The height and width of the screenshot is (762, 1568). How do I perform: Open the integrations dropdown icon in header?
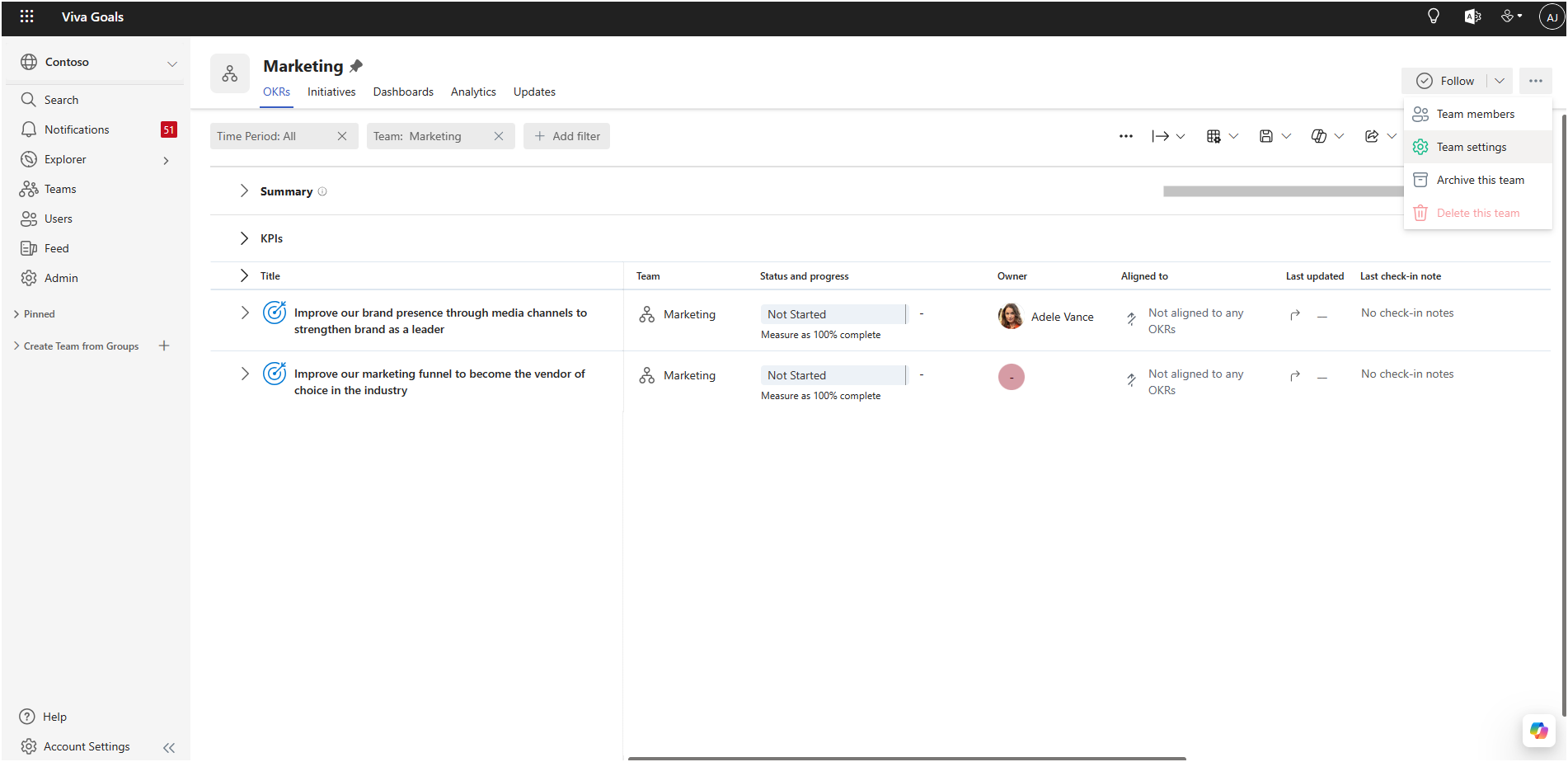[x=1511, y=16]
